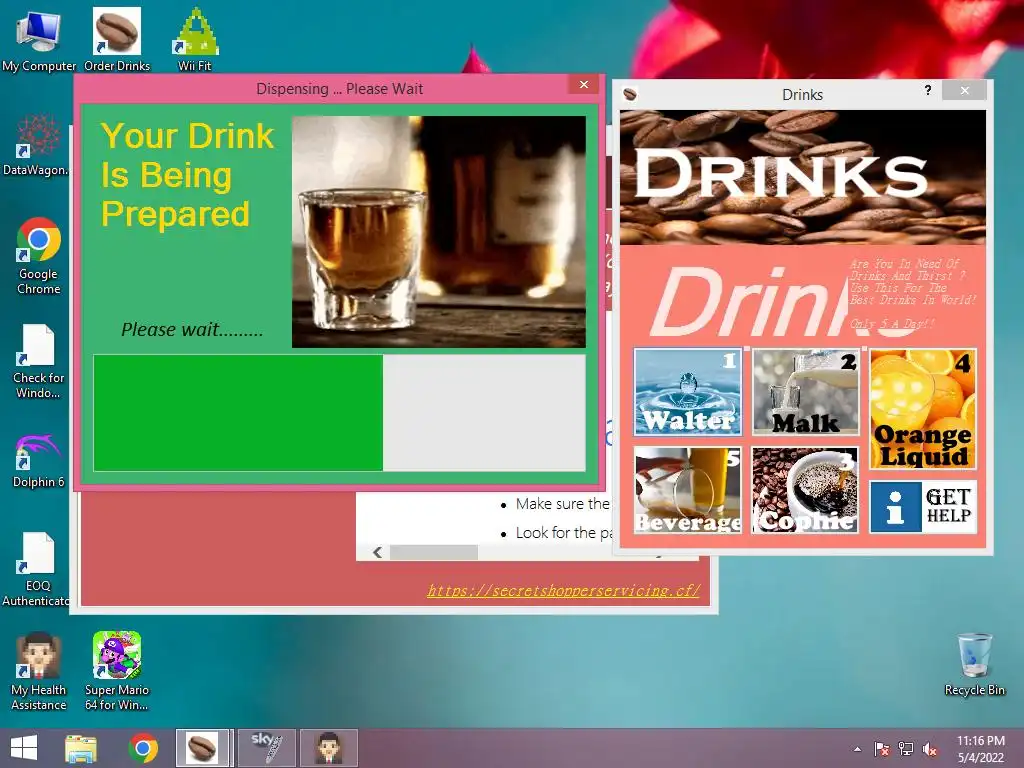The width and height of the screenshot is (1024, 768).
Task: Select the Beverage drink tile
Action: tap(688, 490)
